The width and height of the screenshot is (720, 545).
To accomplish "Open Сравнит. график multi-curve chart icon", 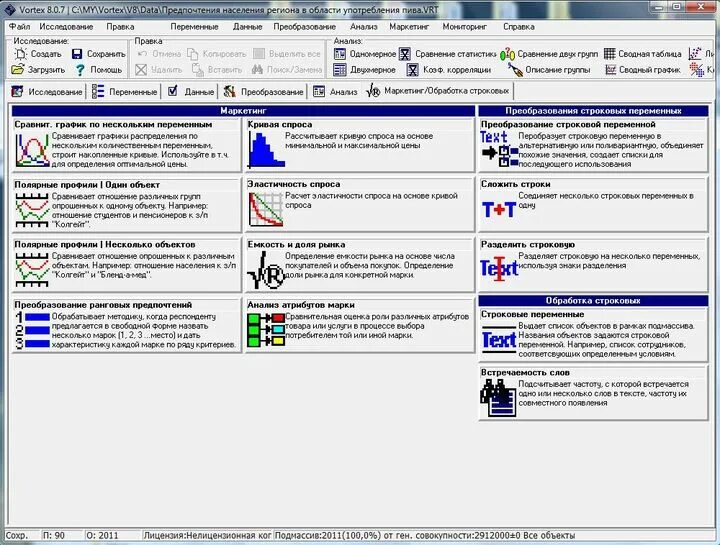I will click(x=32, y=150).
